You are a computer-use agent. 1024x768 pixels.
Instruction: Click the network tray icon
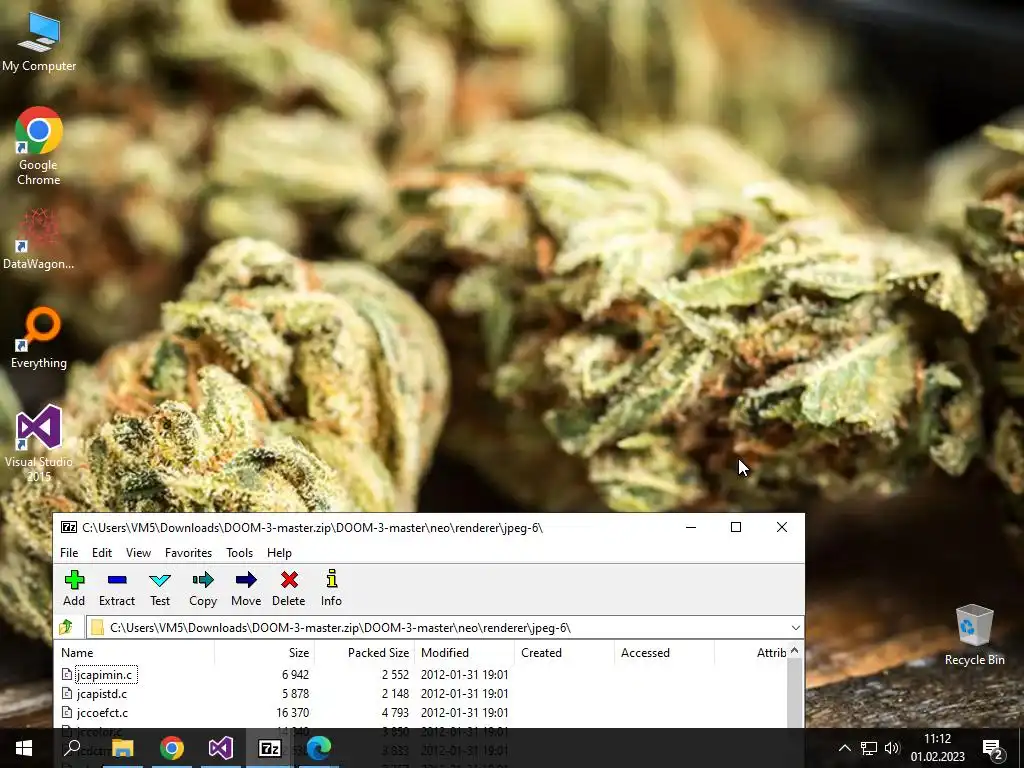(869, 748)
